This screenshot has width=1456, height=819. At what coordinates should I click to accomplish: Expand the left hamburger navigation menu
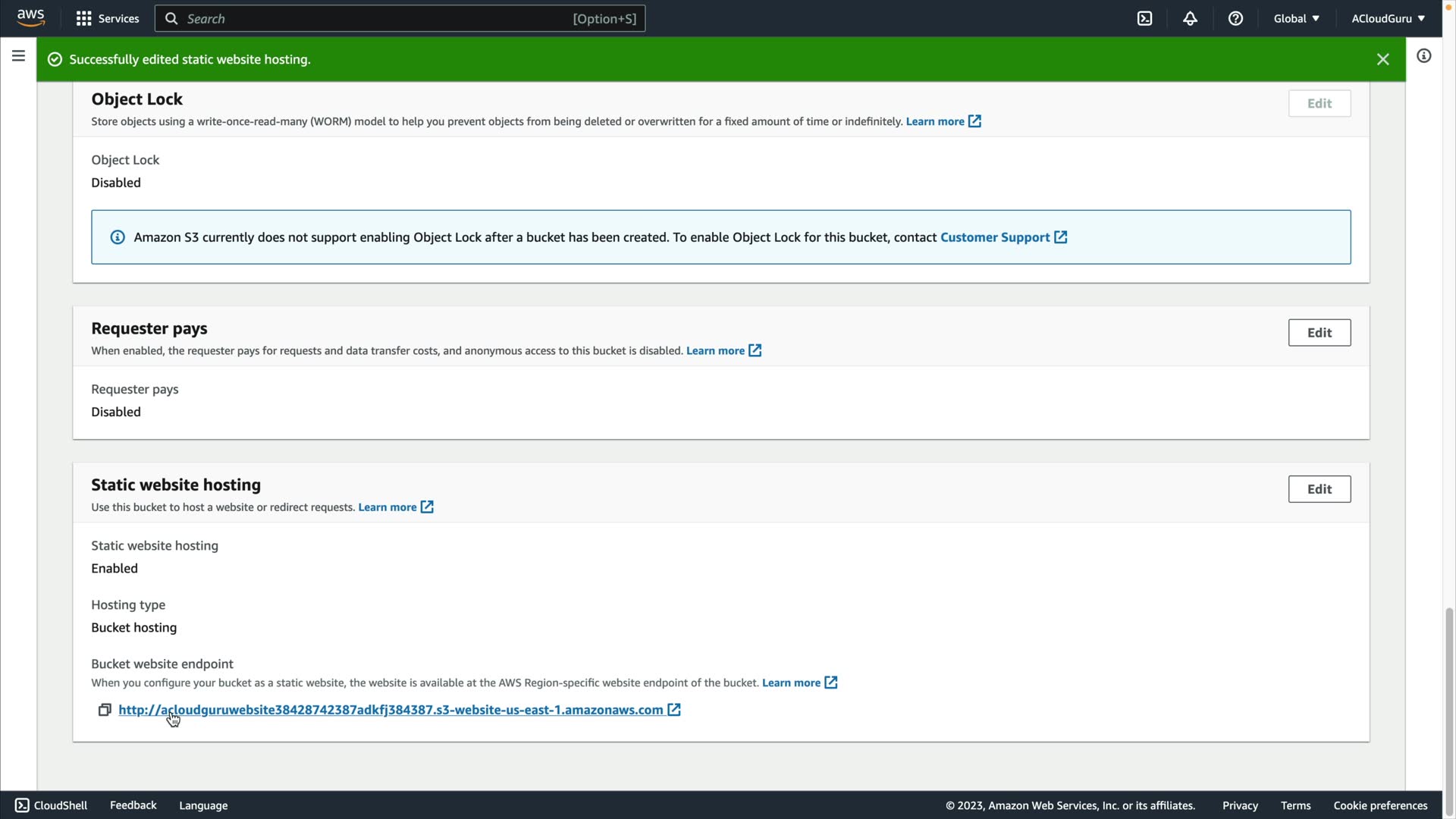coord(18,56)
